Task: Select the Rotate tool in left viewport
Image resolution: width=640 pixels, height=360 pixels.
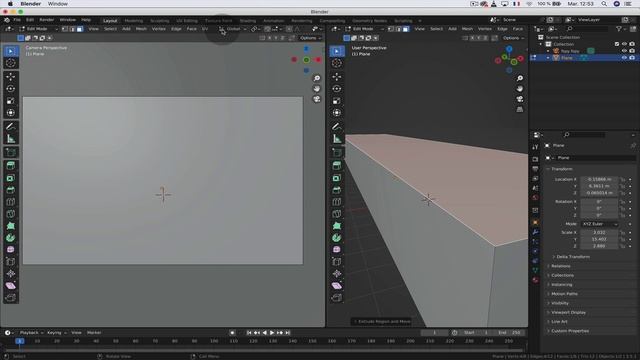Action: tap(11, 89)
